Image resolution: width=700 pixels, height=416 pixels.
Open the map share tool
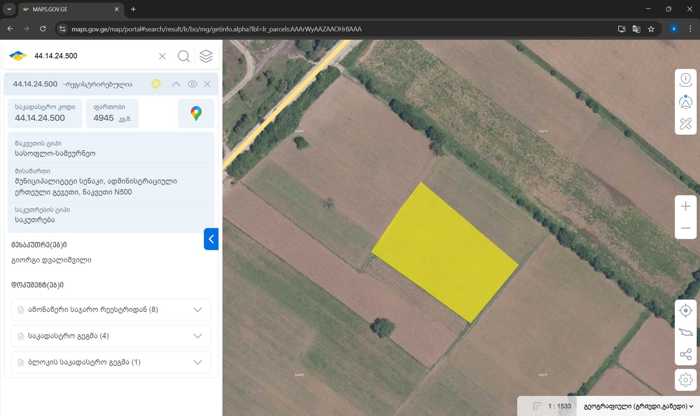(x=685, y=355)
